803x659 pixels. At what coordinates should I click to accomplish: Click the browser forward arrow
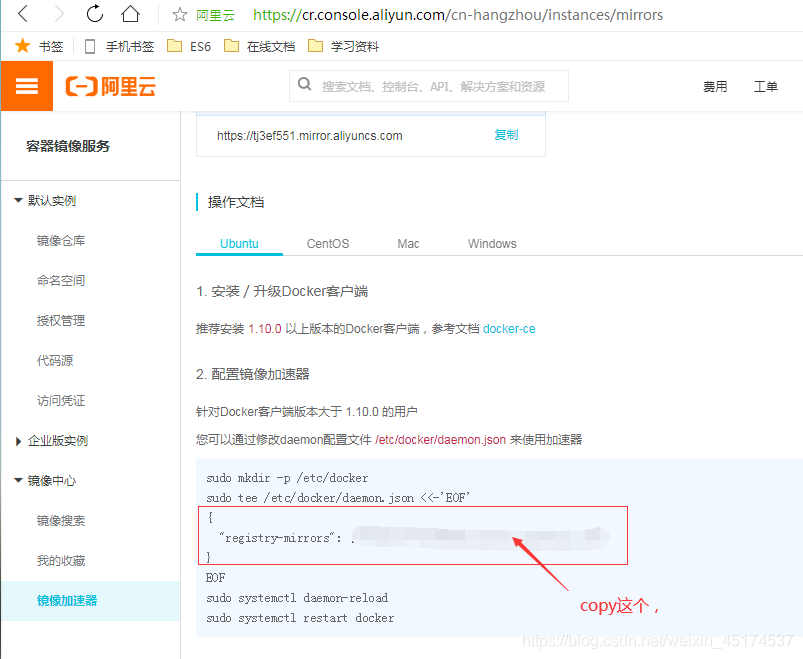pos(58,14)
